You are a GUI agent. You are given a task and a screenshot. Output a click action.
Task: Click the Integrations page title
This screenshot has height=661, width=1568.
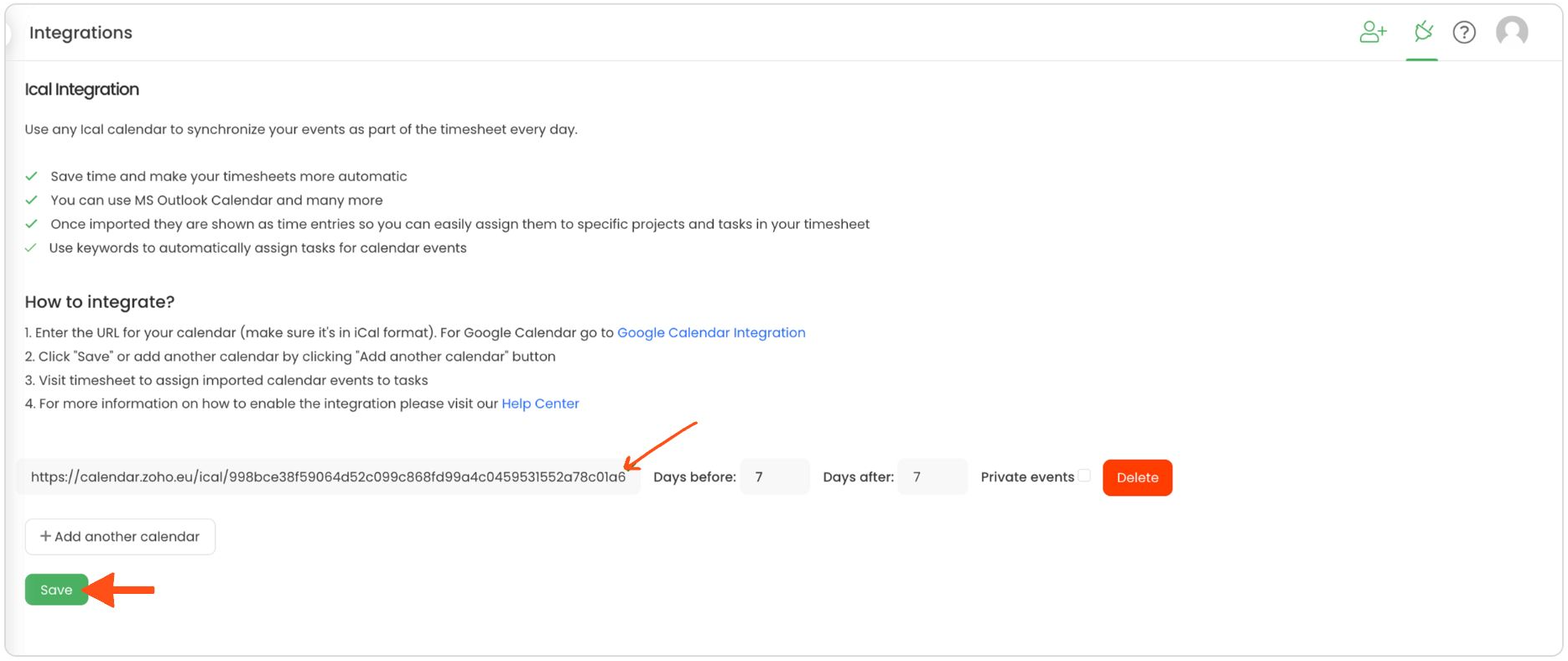(x=80, y=33)
